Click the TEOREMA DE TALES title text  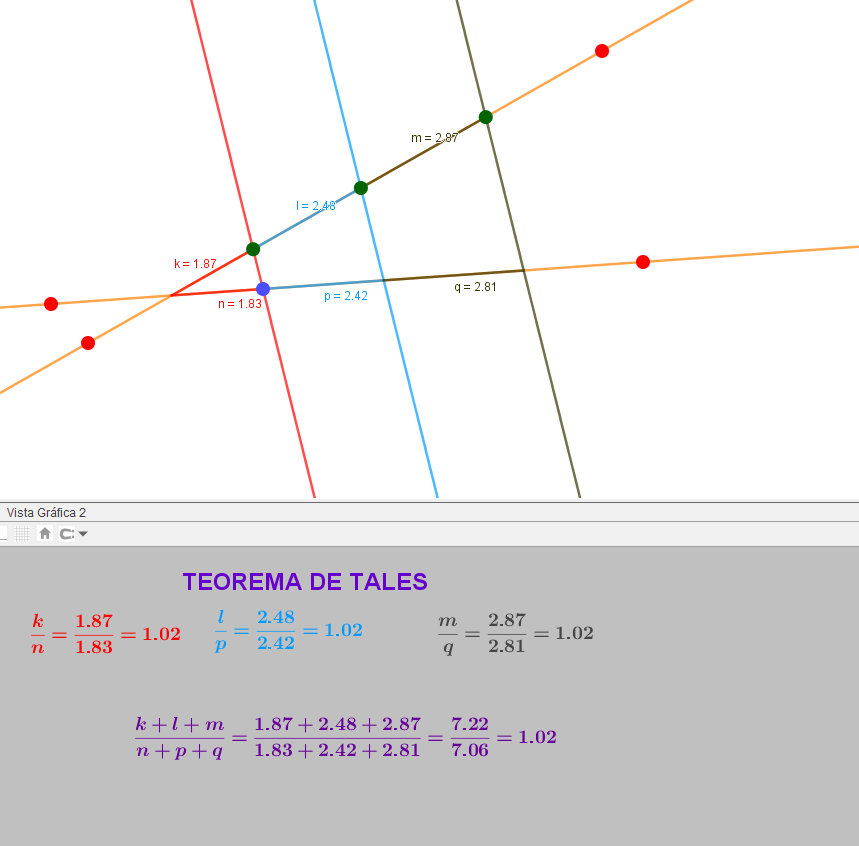coord(305,582)
